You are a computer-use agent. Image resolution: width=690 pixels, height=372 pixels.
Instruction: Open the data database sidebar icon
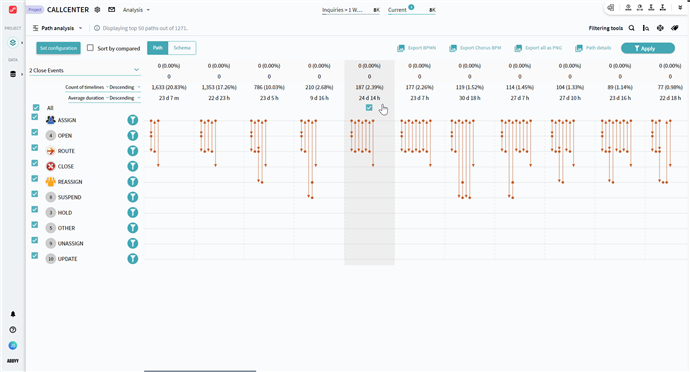coord(13,74)
